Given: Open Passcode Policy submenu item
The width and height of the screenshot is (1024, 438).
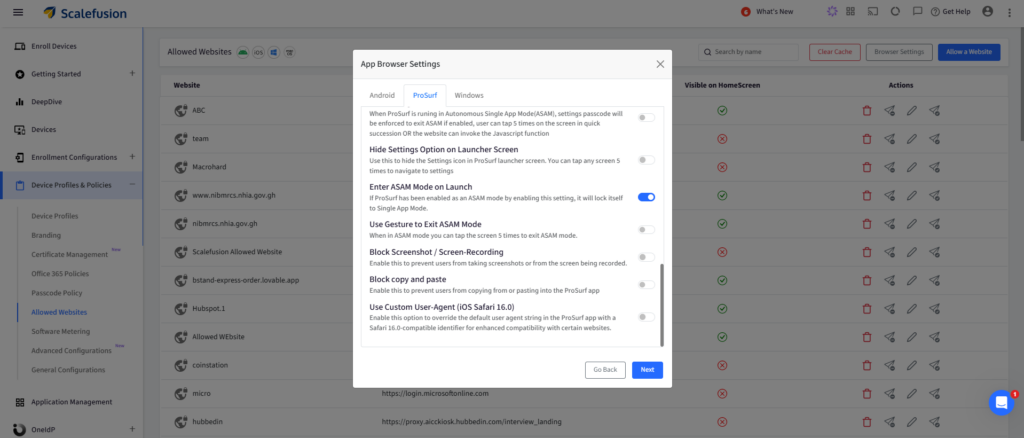Looking at the screenshot, I should coord(57,293).
